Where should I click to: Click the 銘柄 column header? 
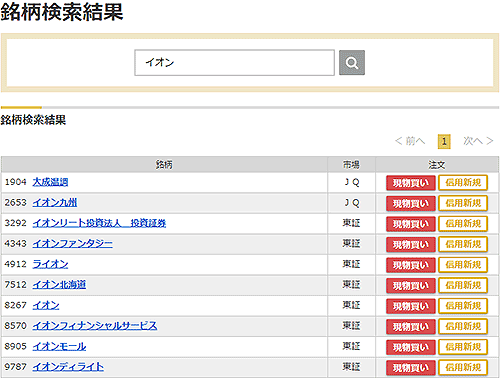(164, 165)
